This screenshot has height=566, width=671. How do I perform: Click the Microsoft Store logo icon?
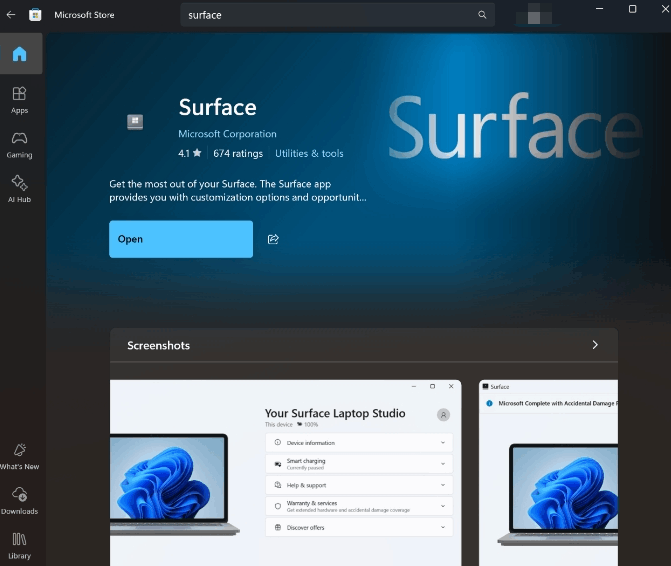tap(35, 15)
